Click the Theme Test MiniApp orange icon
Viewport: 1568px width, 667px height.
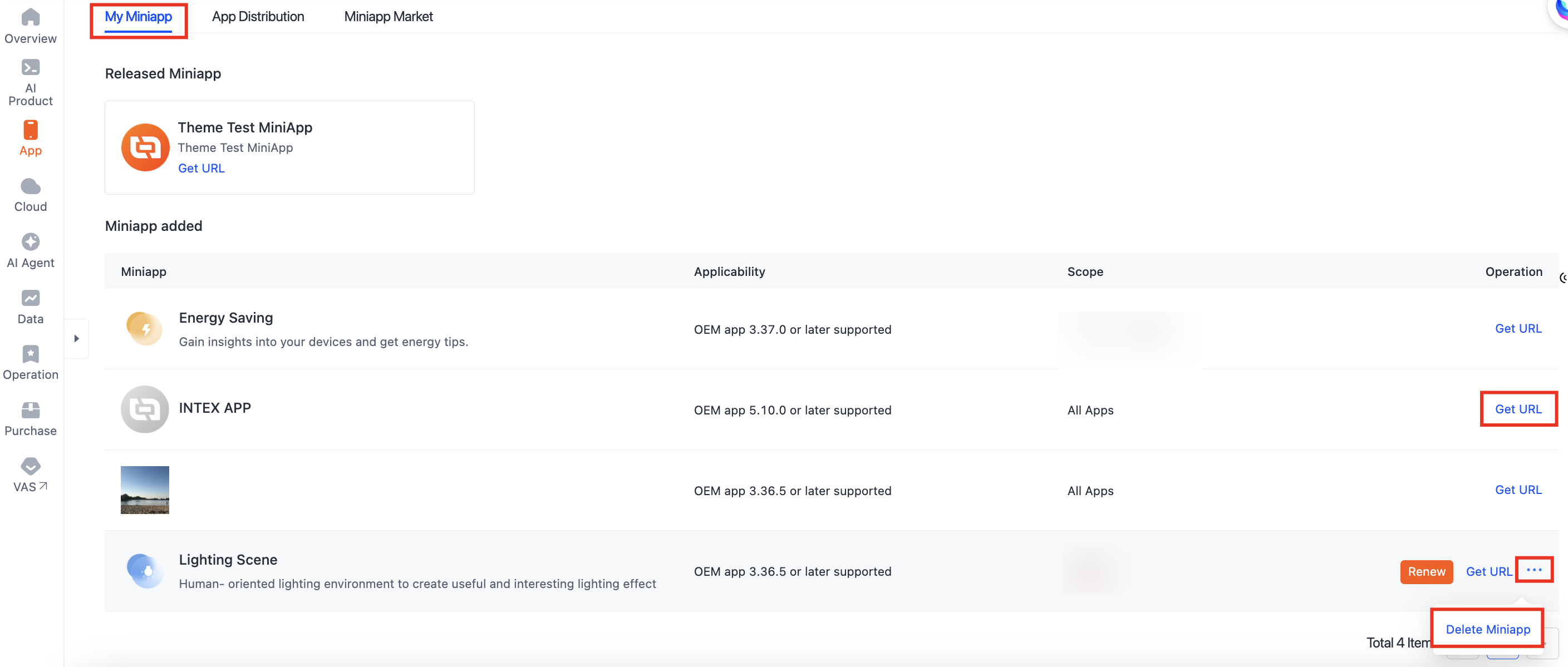pyautogui.click(x=145, y=147)
